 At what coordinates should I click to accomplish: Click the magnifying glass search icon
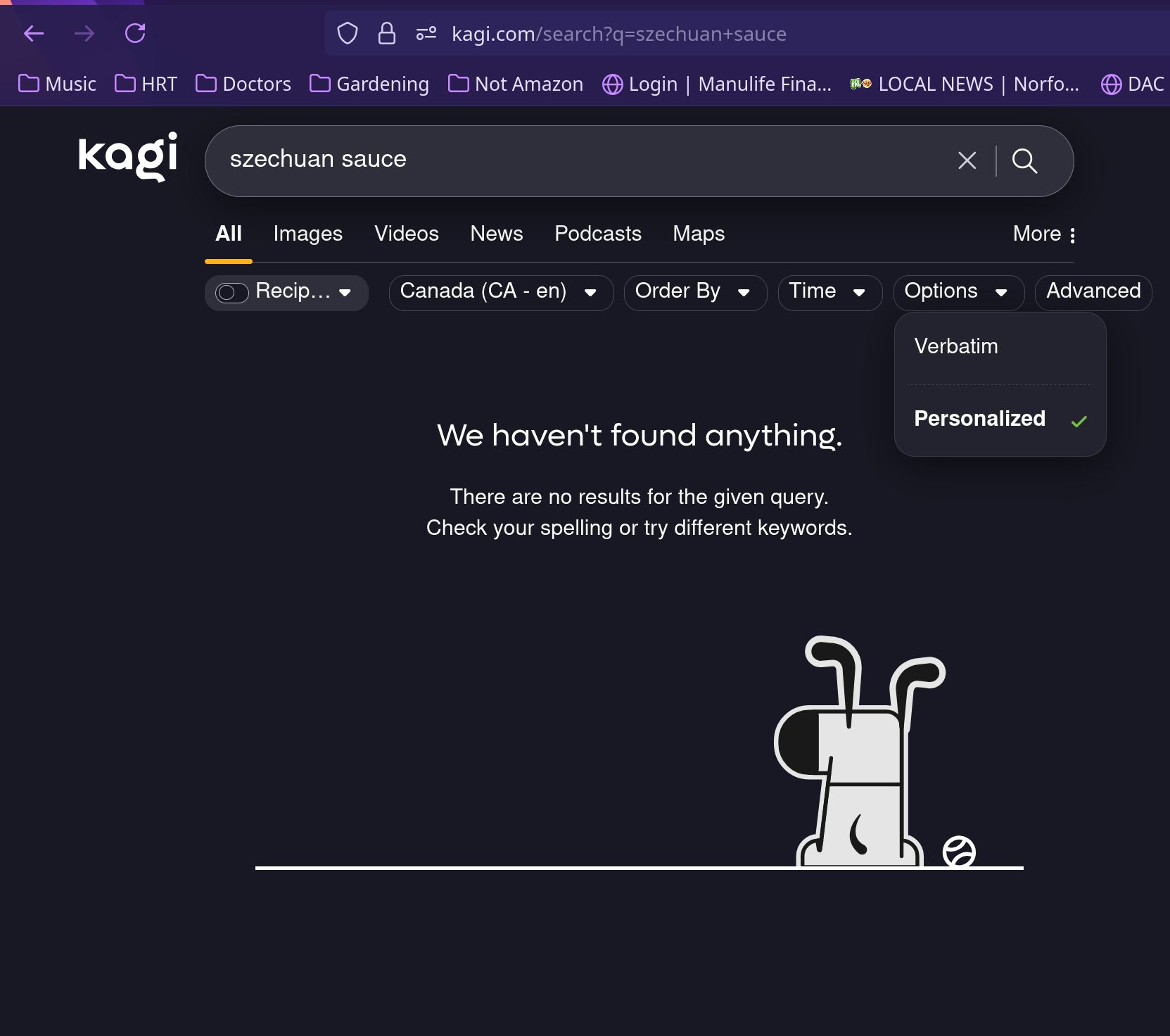click(1024, 160)
